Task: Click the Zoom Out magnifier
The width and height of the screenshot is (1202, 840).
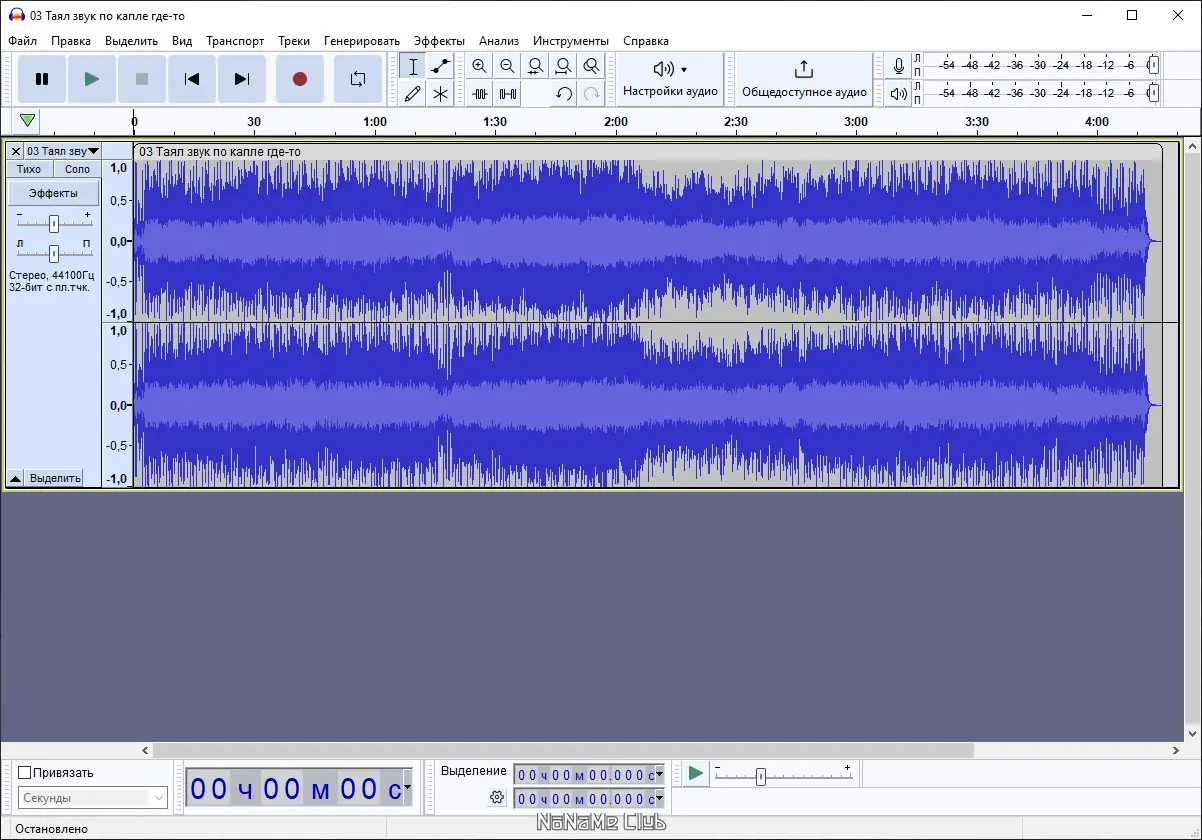Action: click(x=508, y=67)
